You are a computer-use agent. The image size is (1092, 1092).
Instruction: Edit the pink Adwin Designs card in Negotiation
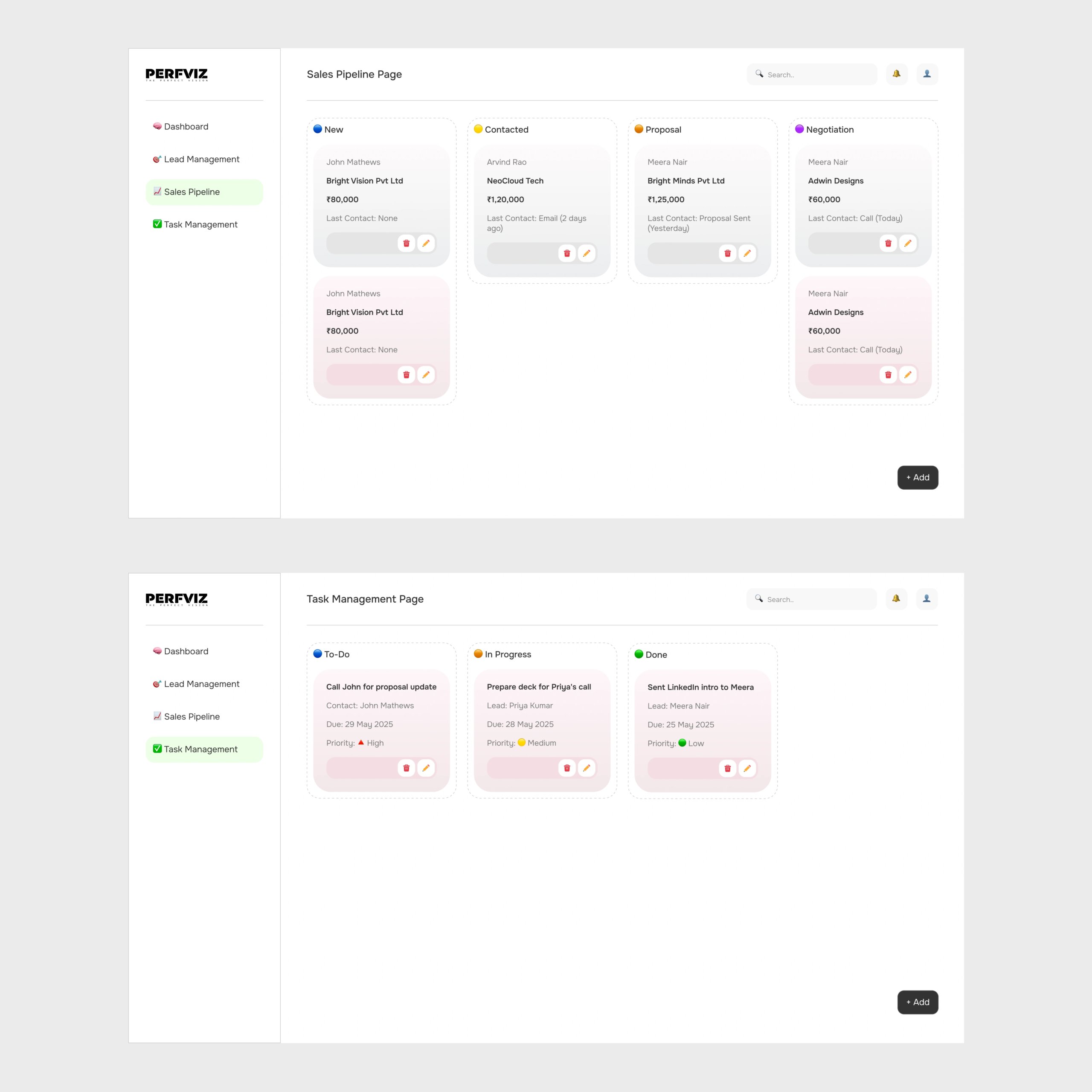(x=907, y=375)
